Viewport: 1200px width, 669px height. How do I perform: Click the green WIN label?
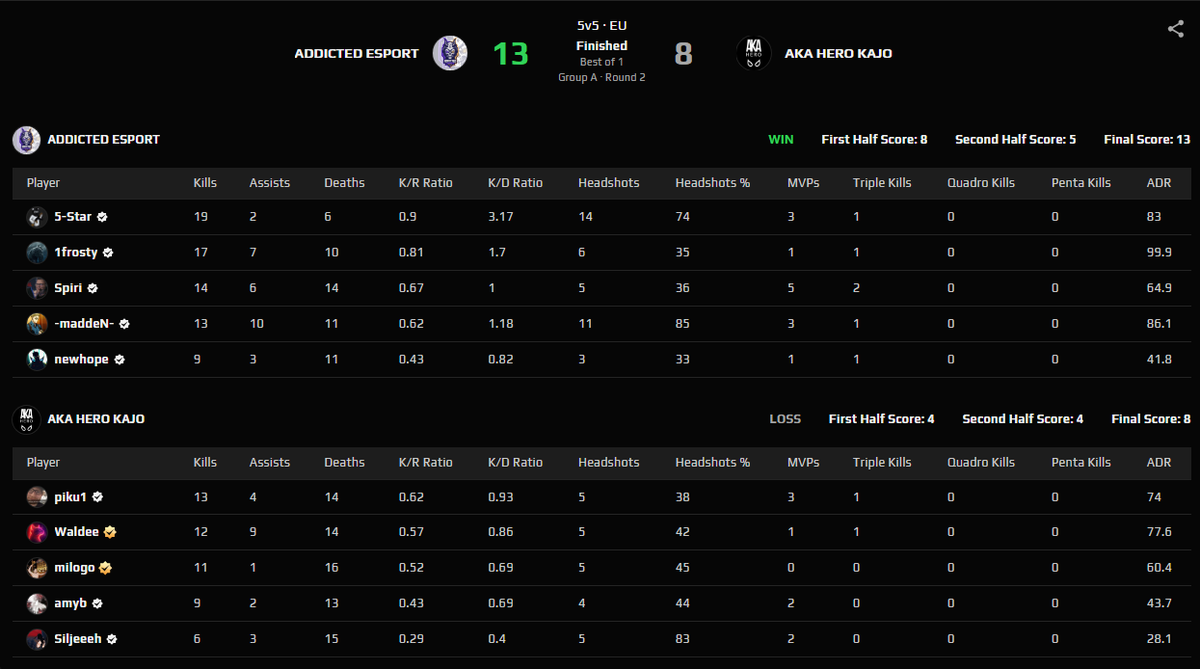click(781, 140)
